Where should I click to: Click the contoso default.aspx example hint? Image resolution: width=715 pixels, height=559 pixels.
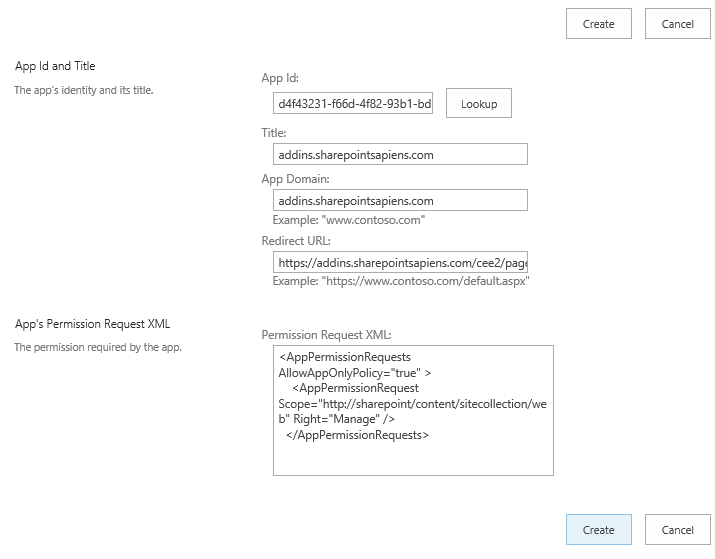click(x=401, y=281)
